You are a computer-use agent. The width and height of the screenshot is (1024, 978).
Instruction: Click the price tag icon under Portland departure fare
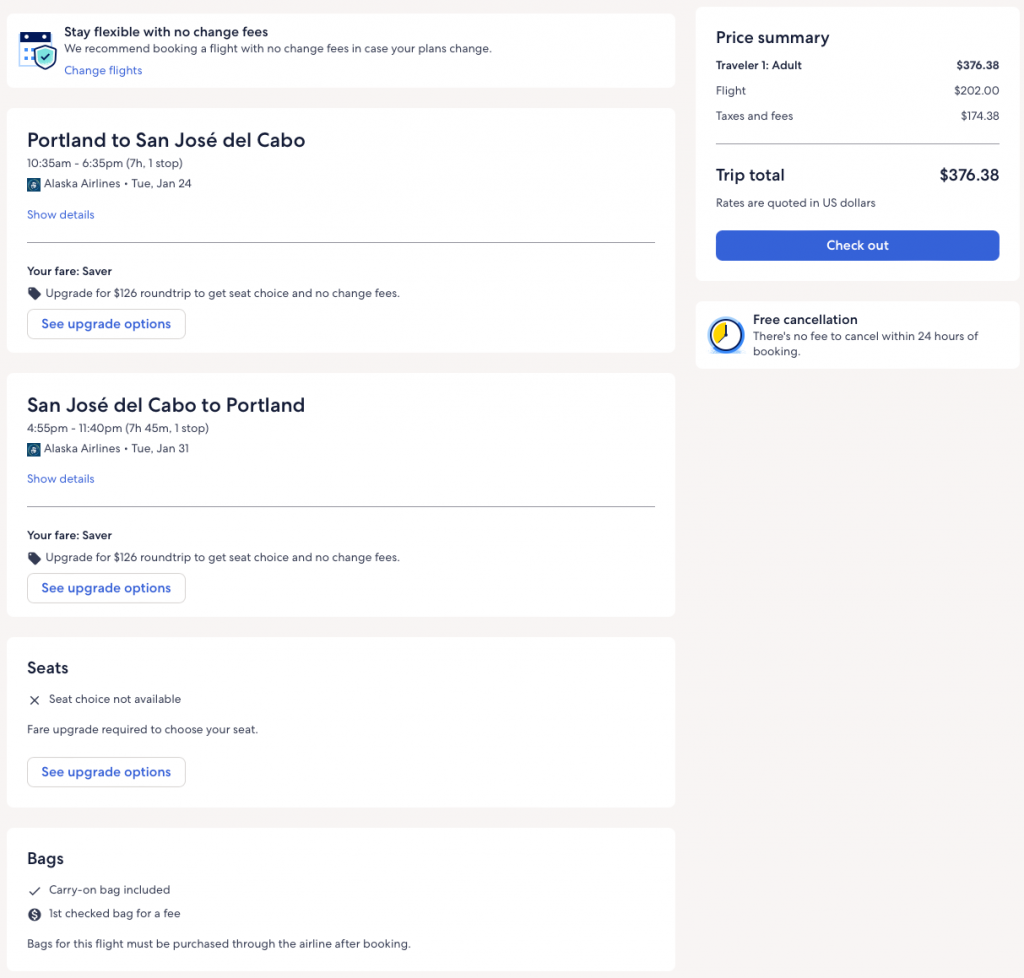(x=35, y=294)
